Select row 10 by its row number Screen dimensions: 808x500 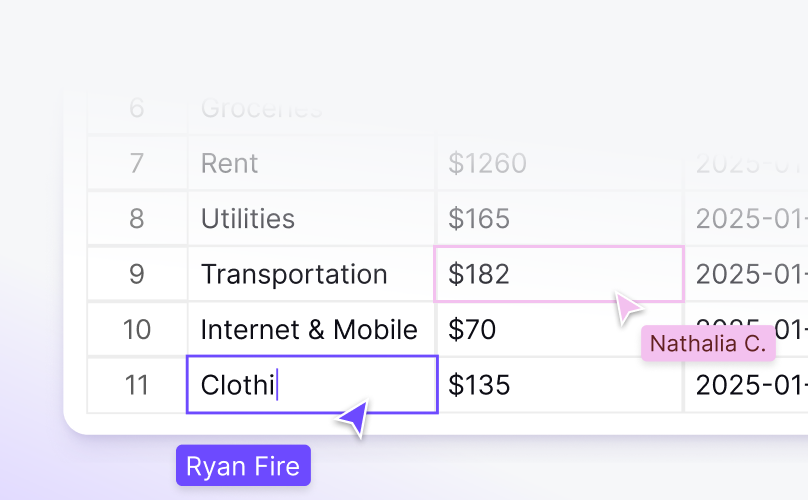click(137, 330)
